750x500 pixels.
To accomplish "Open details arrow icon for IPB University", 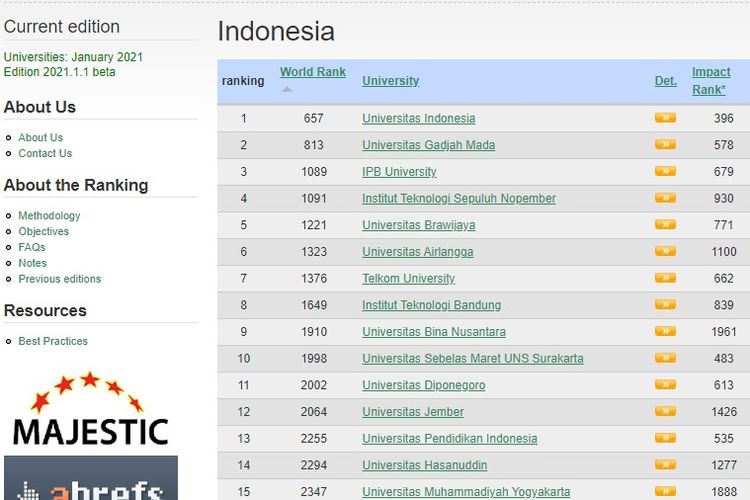I will [665, 171].
